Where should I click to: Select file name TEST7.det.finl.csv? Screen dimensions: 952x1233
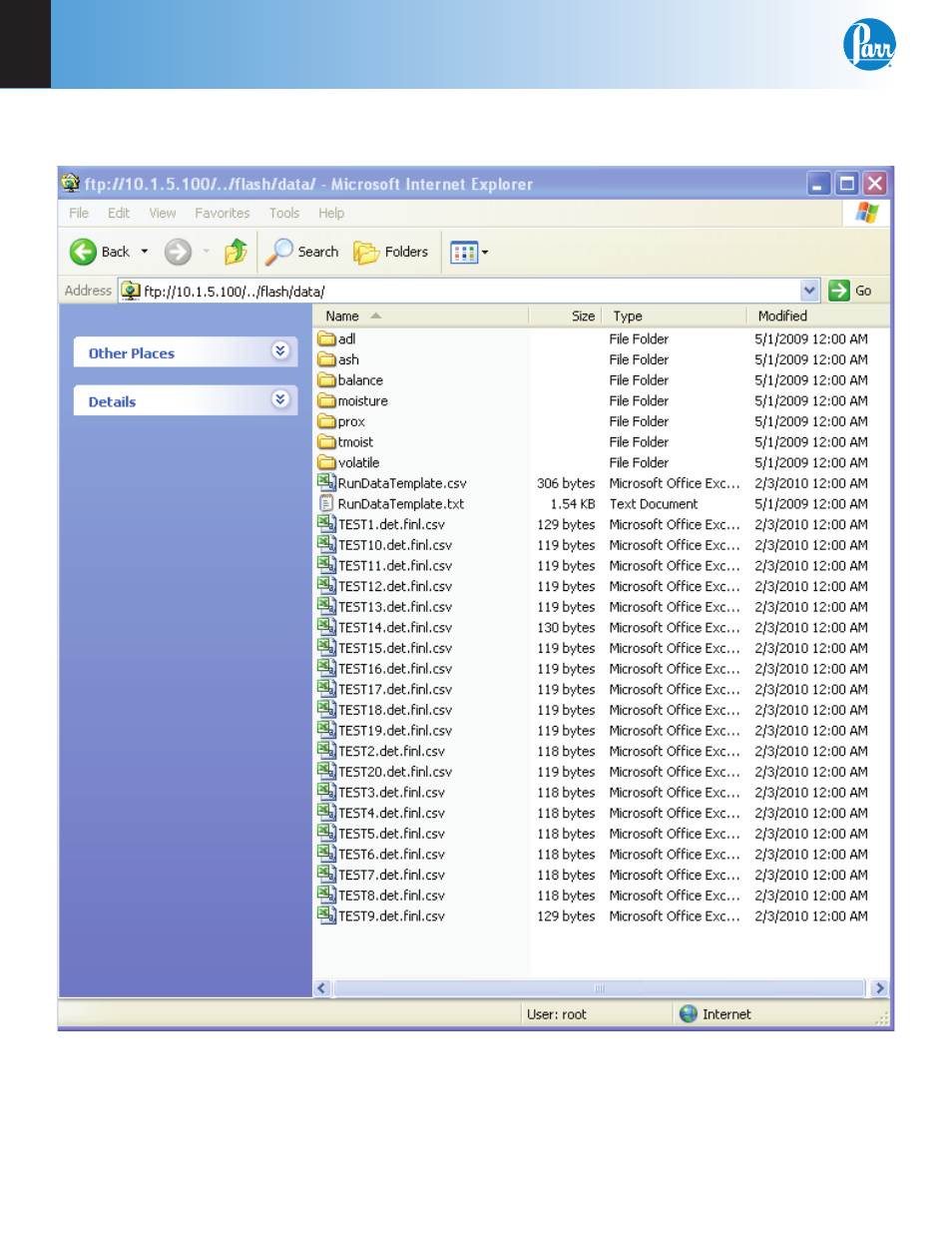[391, 875]
